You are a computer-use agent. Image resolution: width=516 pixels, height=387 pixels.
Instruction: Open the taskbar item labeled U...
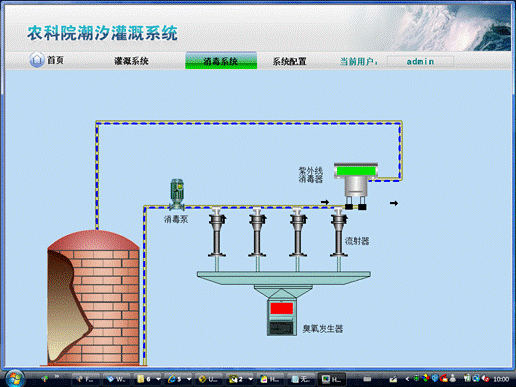pos(208,379)
